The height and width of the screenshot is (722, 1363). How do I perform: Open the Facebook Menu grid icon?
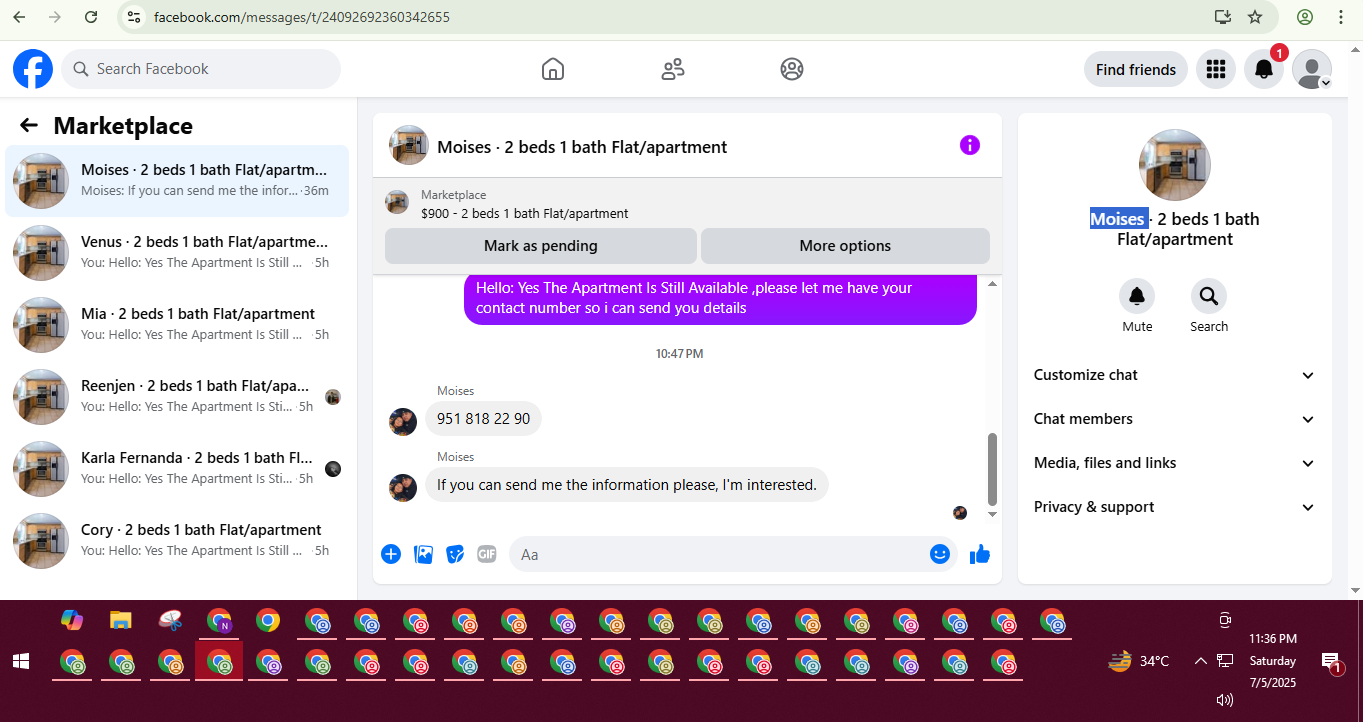1216,69
